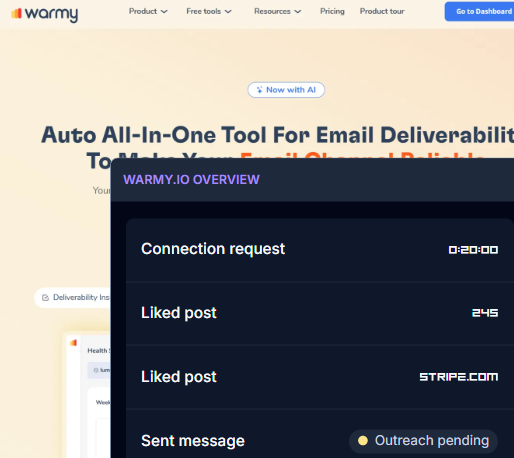Click the small Warmy icon in dashboard preview
This screenshot has height=458, width=514.
pos(73,343)
